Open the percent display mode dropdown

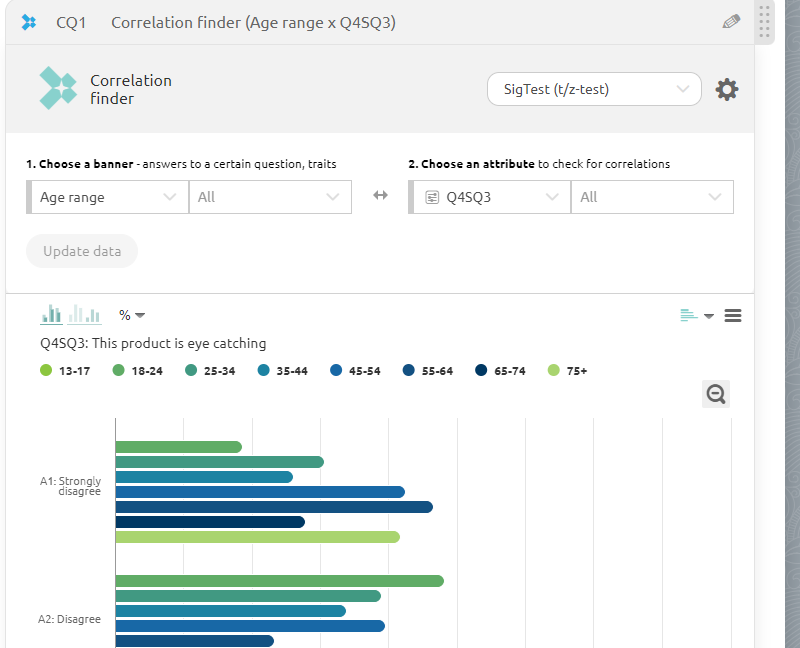pos(131,315)
